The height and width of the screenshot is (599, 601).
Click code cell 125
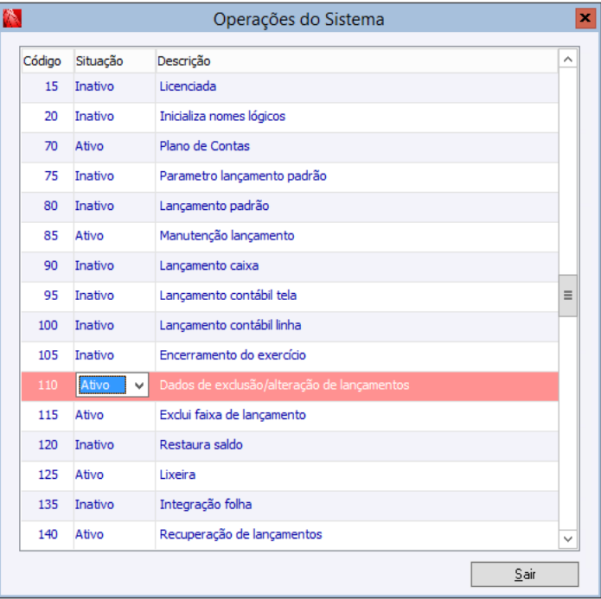click(48, 475)
